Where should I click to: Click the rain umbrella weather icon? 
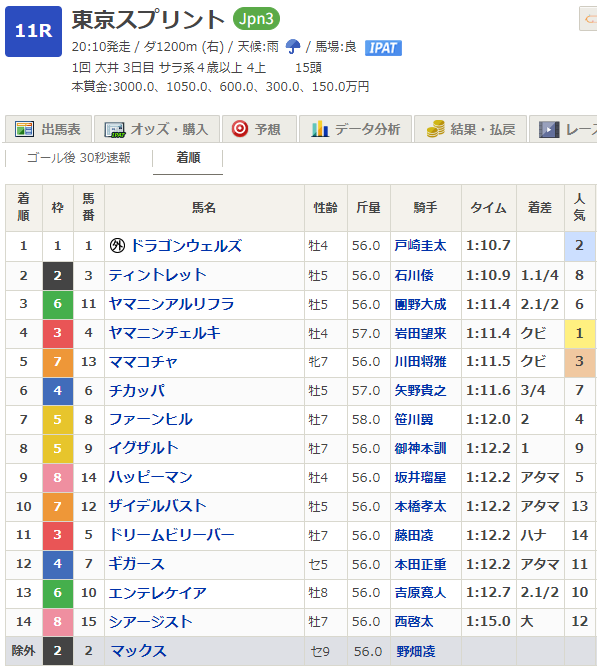(293, 46)
